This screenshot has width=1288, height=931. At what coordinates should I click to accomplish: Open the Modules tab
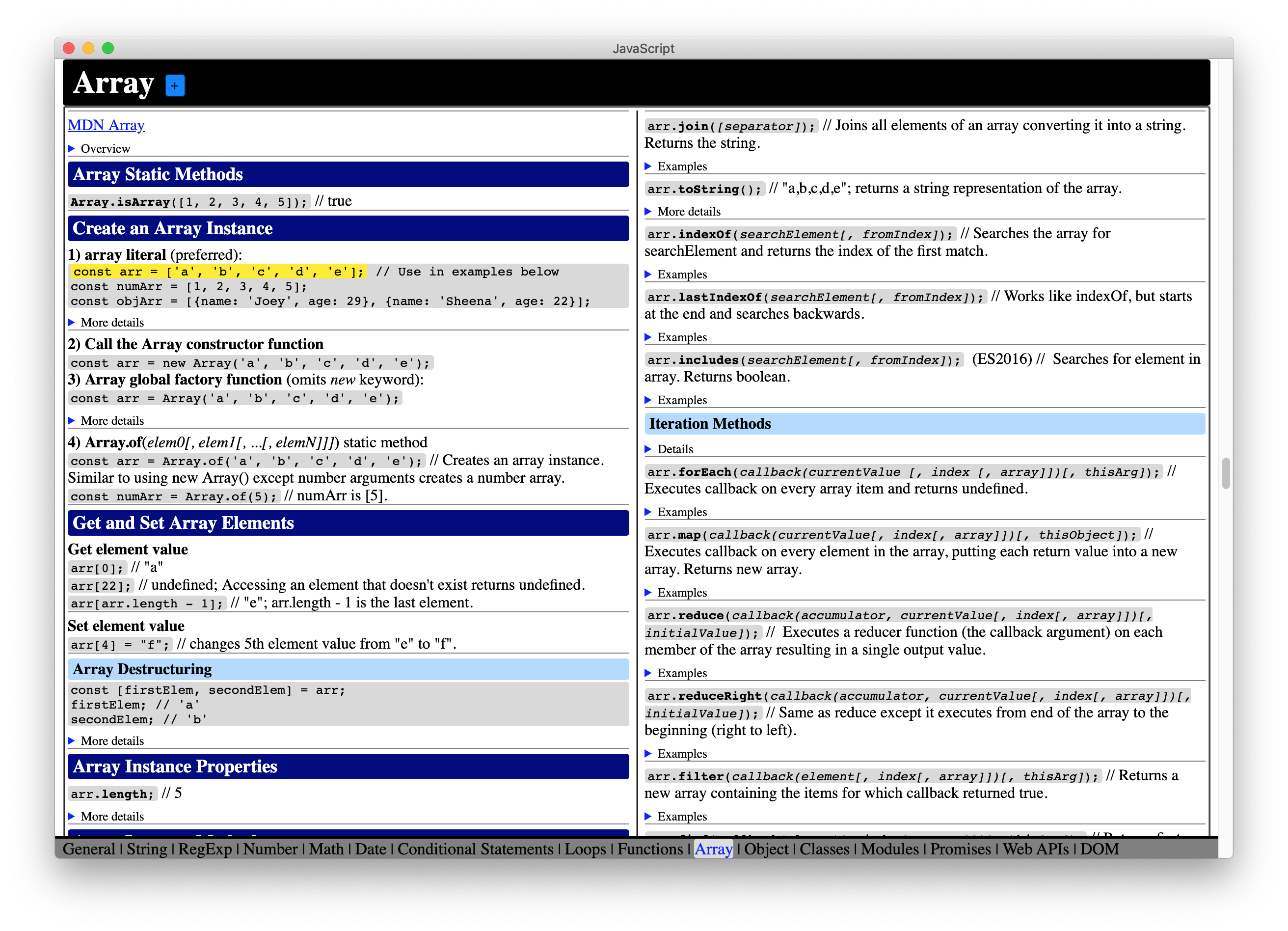pos(890,849)
